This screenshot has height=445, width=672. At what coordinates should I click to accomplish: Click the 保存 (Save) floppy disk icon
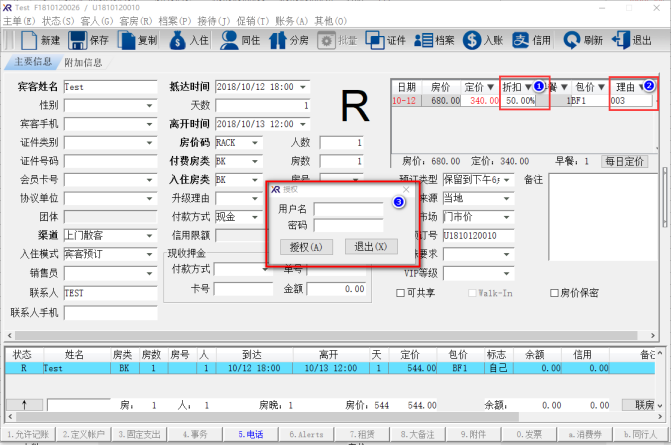click(78, 40)
